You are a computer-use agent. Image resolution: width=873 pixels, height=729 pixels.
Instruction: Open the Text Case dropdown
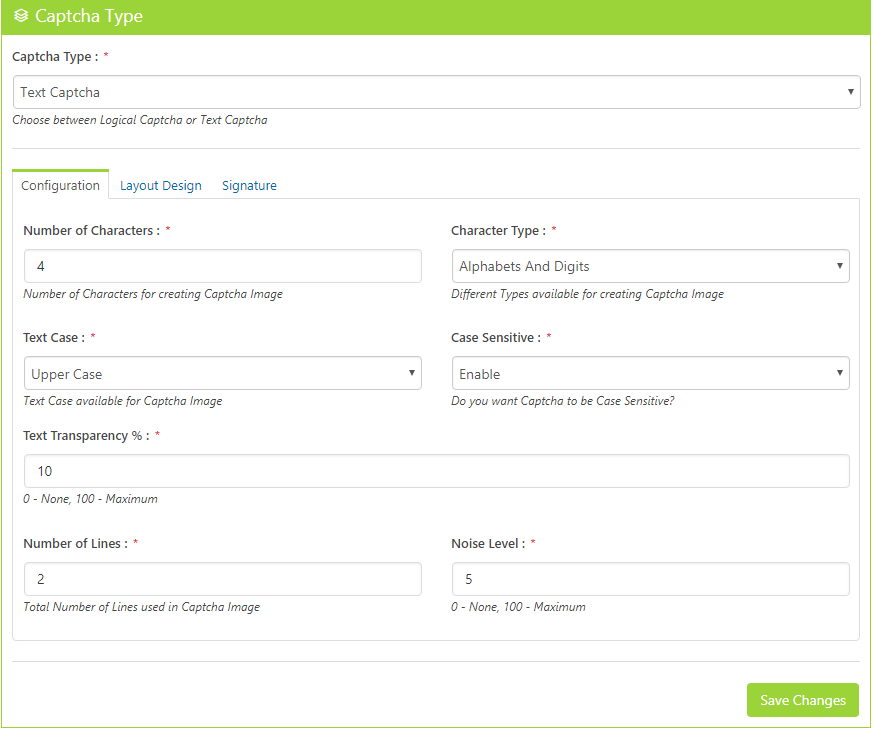(222, 374)
